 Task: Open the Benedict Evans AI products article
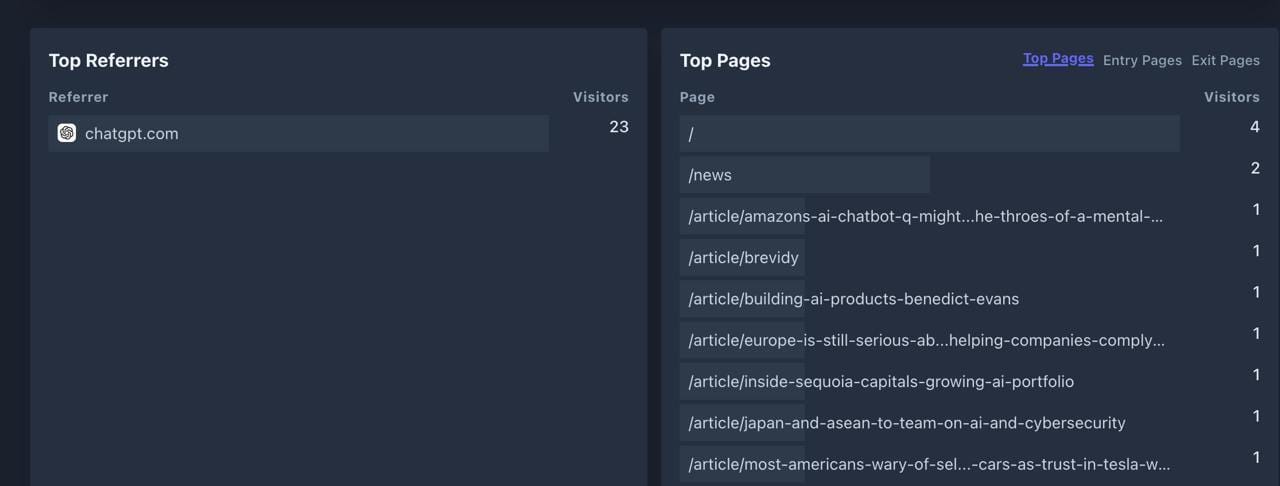click(853, 299)
